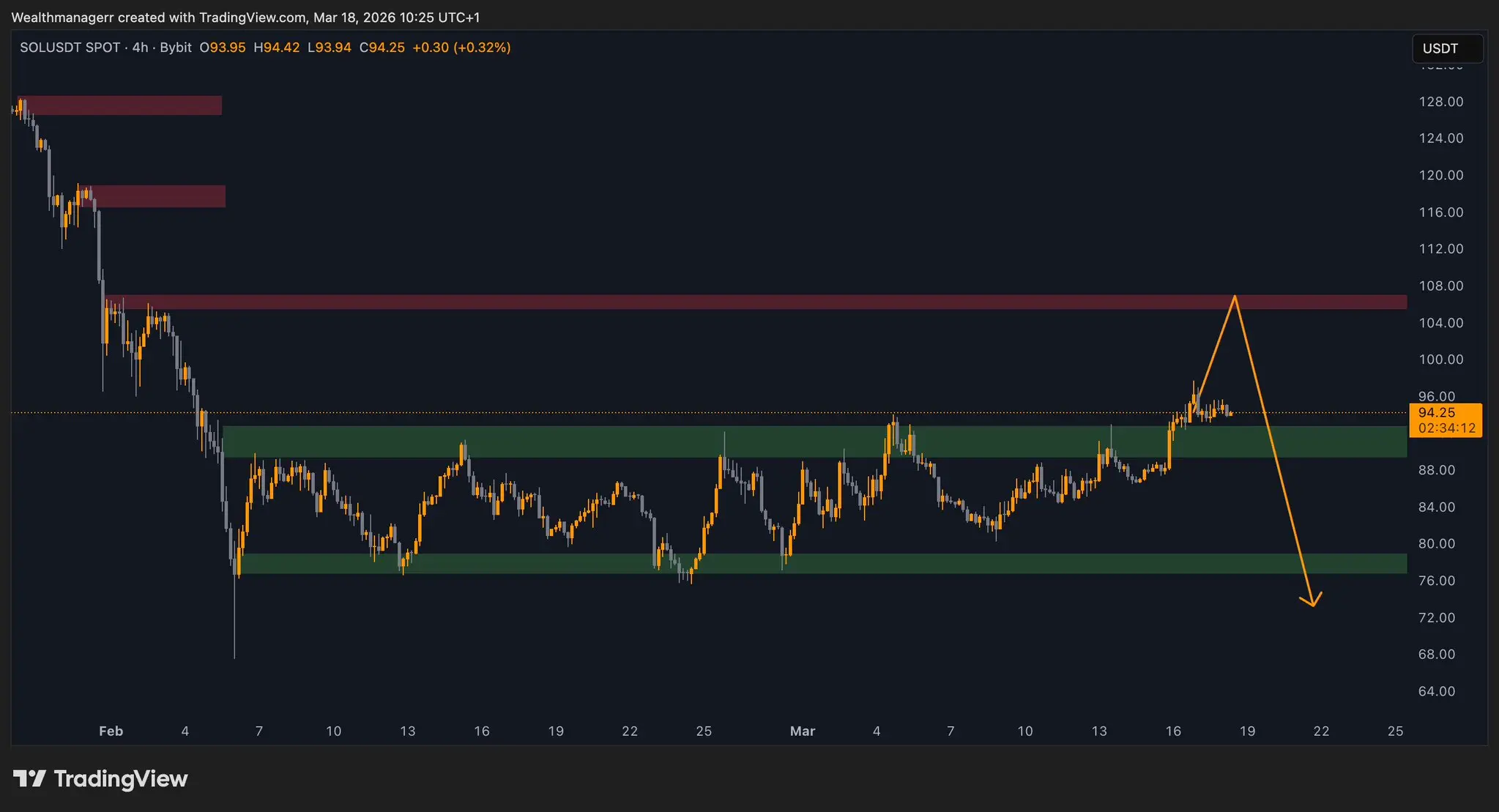Click the long red resistance band near 106
The height and width of the screenshot is (812, 1499).
click(732, 302)
